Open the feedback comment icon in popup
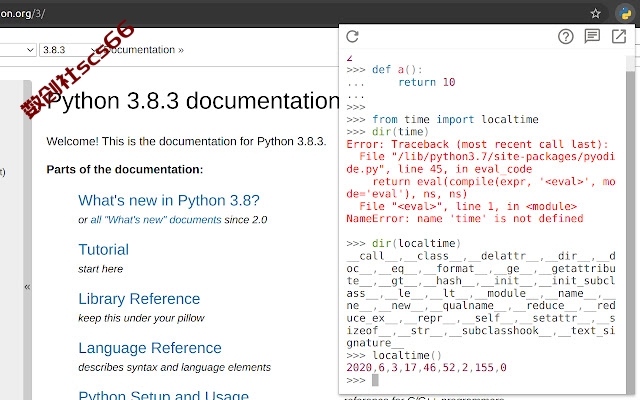This screenshot has width=640, height=400. pyautogui.click(x=592, y=36)
